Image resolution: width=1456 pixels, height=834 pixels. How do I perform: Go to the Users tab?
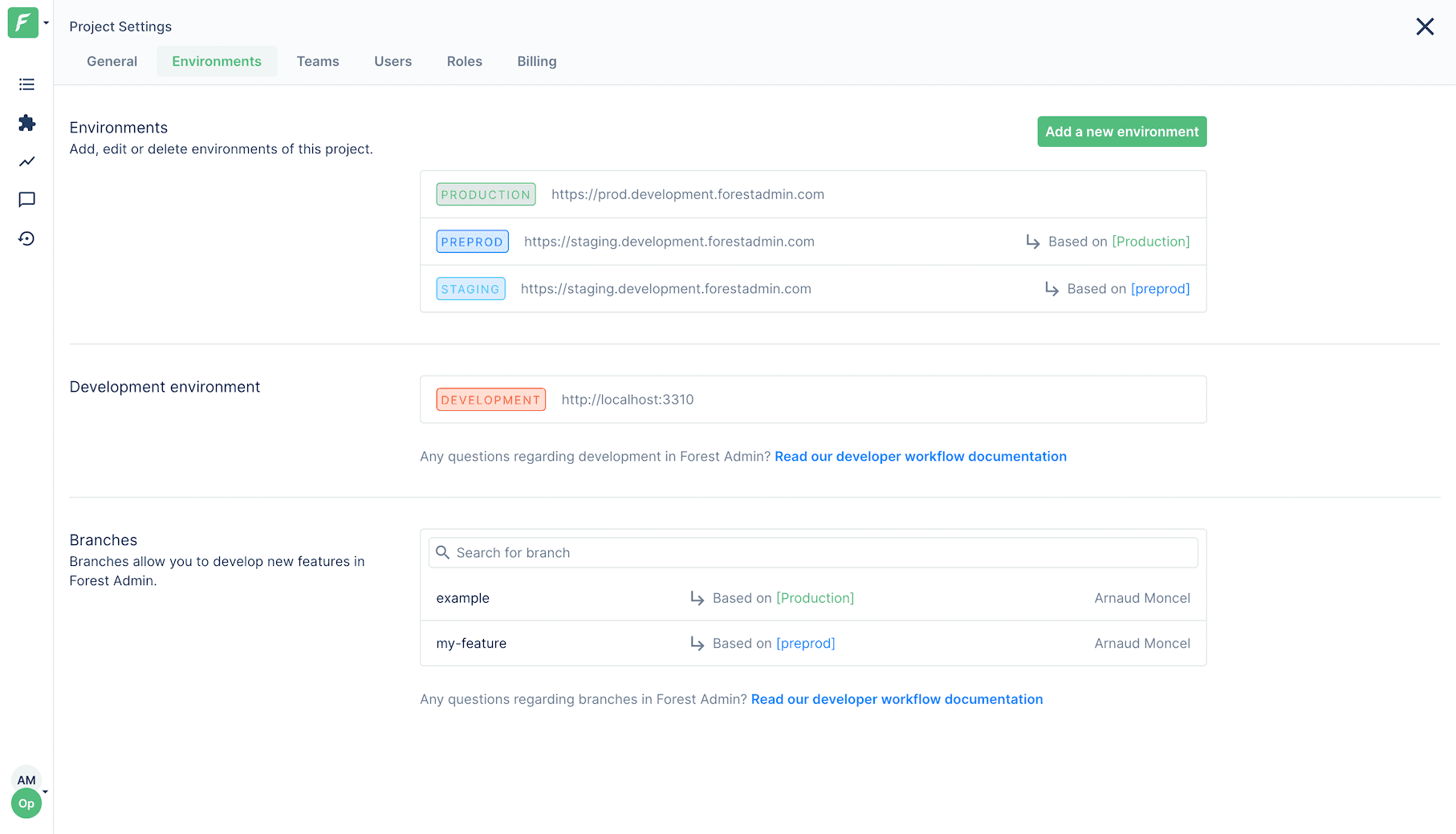(393, 61)
